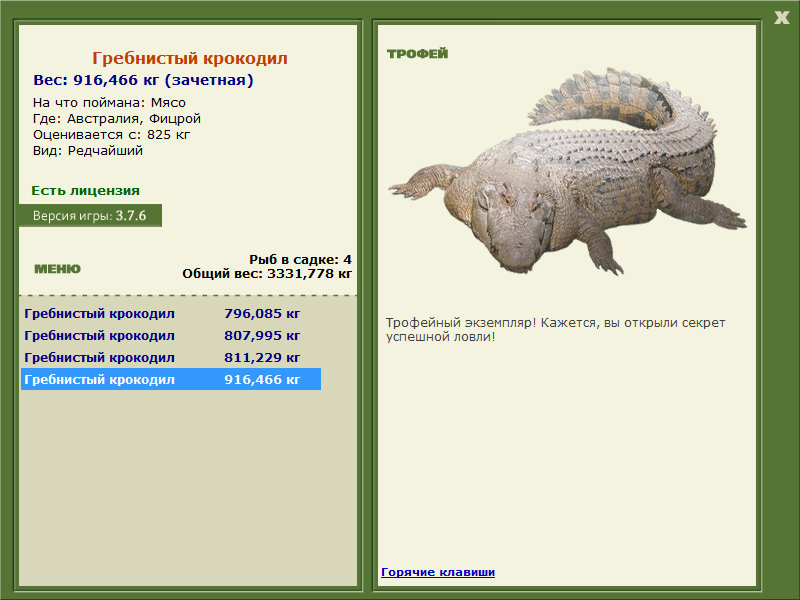Viewport: 800px width, 600px height.
Task: Click the Оценивается с: 825 кг line
Action: tap(111, 135)
